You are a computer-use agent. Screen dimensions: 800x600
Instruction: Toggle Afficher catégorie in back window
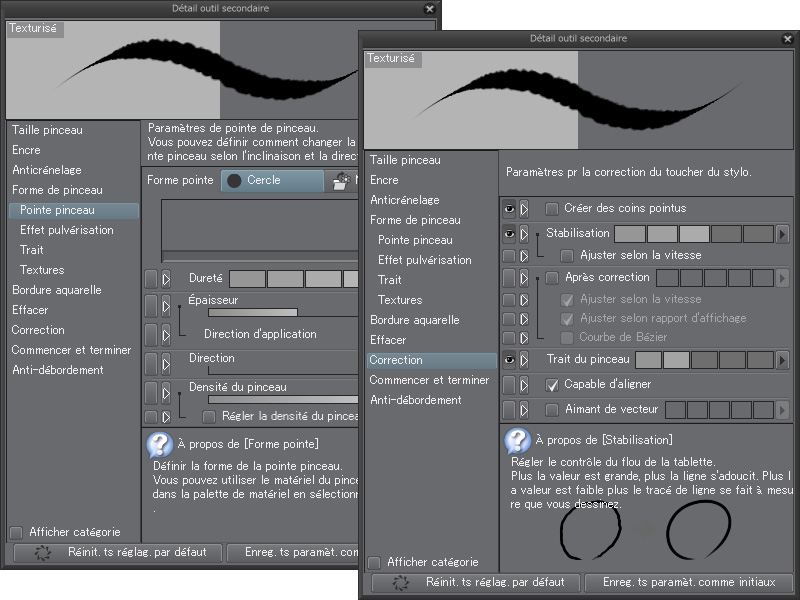click(16, 533)
